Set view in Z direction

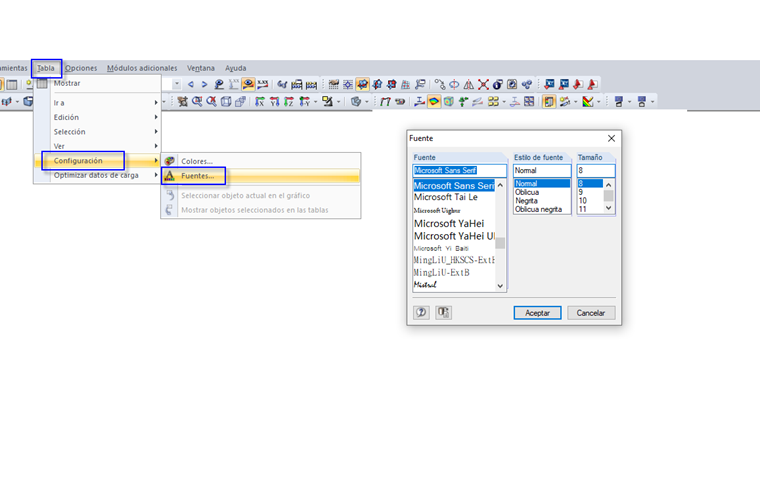(x=289, y=101)
